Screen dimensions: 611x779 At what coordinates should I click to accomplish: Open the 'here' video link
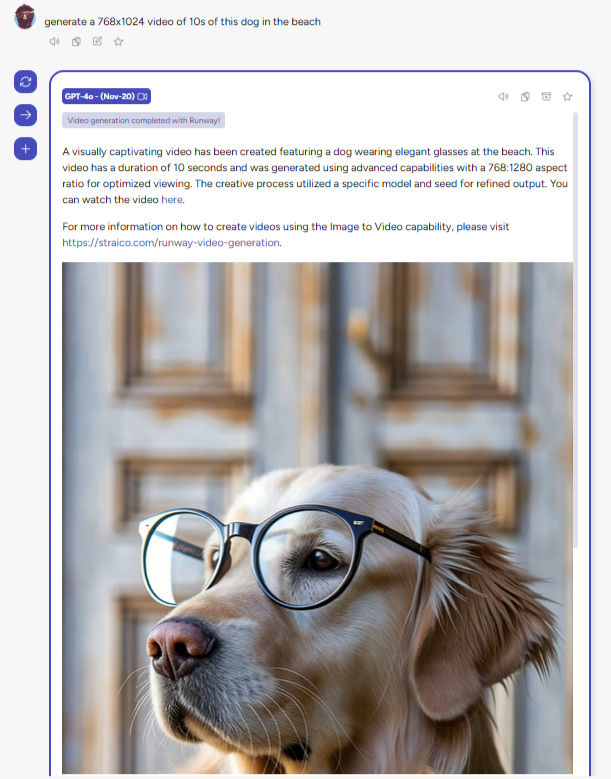pyautogui.click(x=171, y=199)
